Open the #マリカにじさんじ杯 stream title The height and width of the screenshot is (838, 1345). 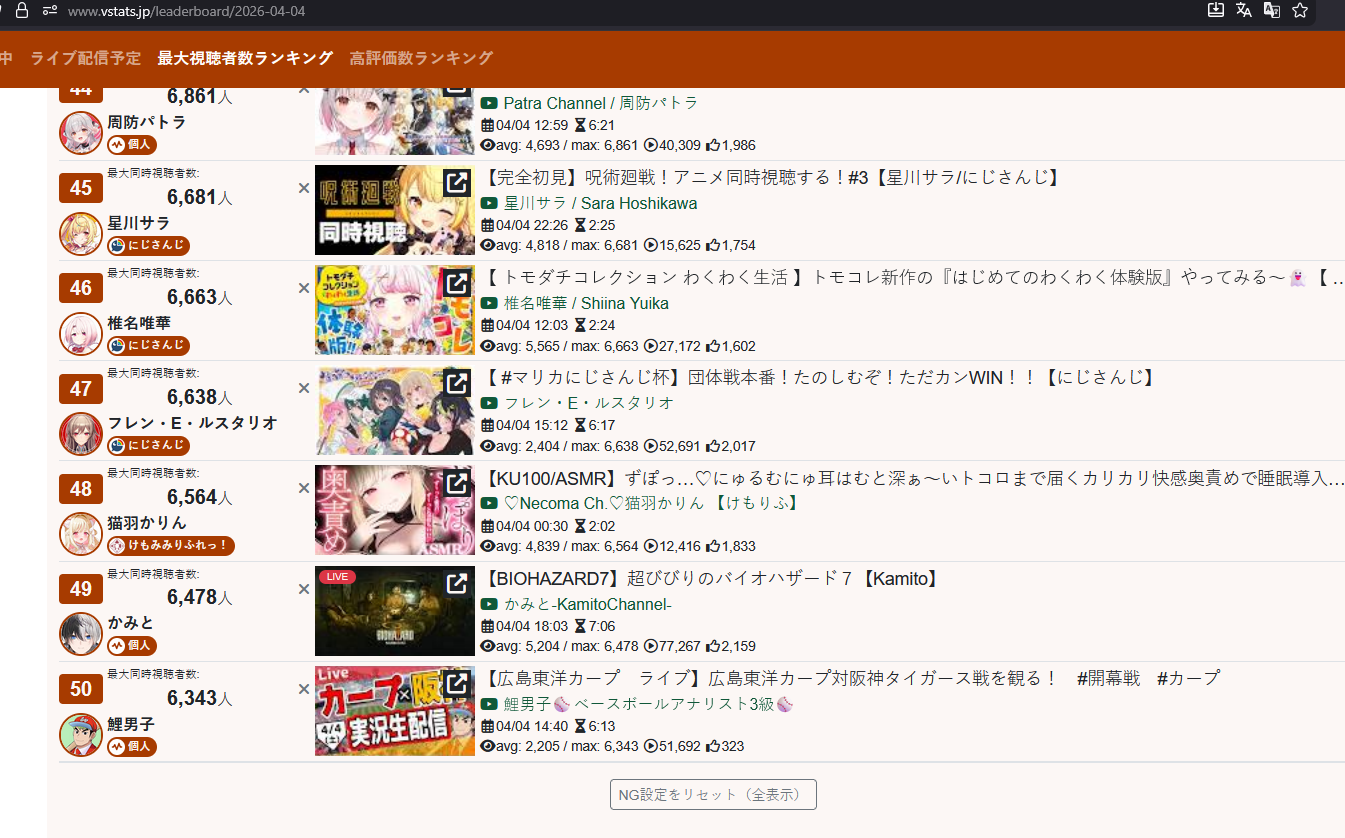pyautogui.click(x=821, y=378)
